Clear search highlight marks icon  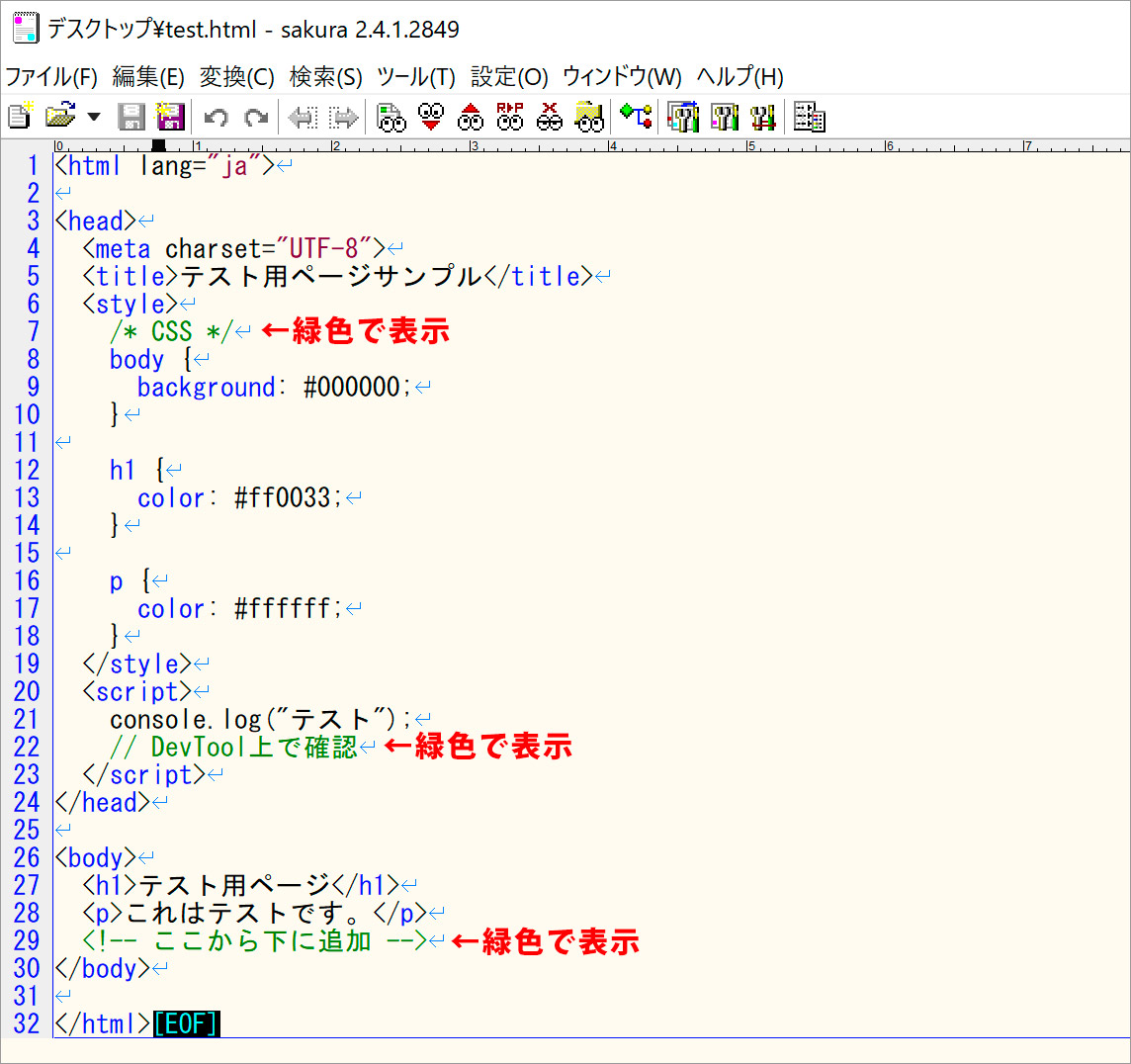pos(550,117)
